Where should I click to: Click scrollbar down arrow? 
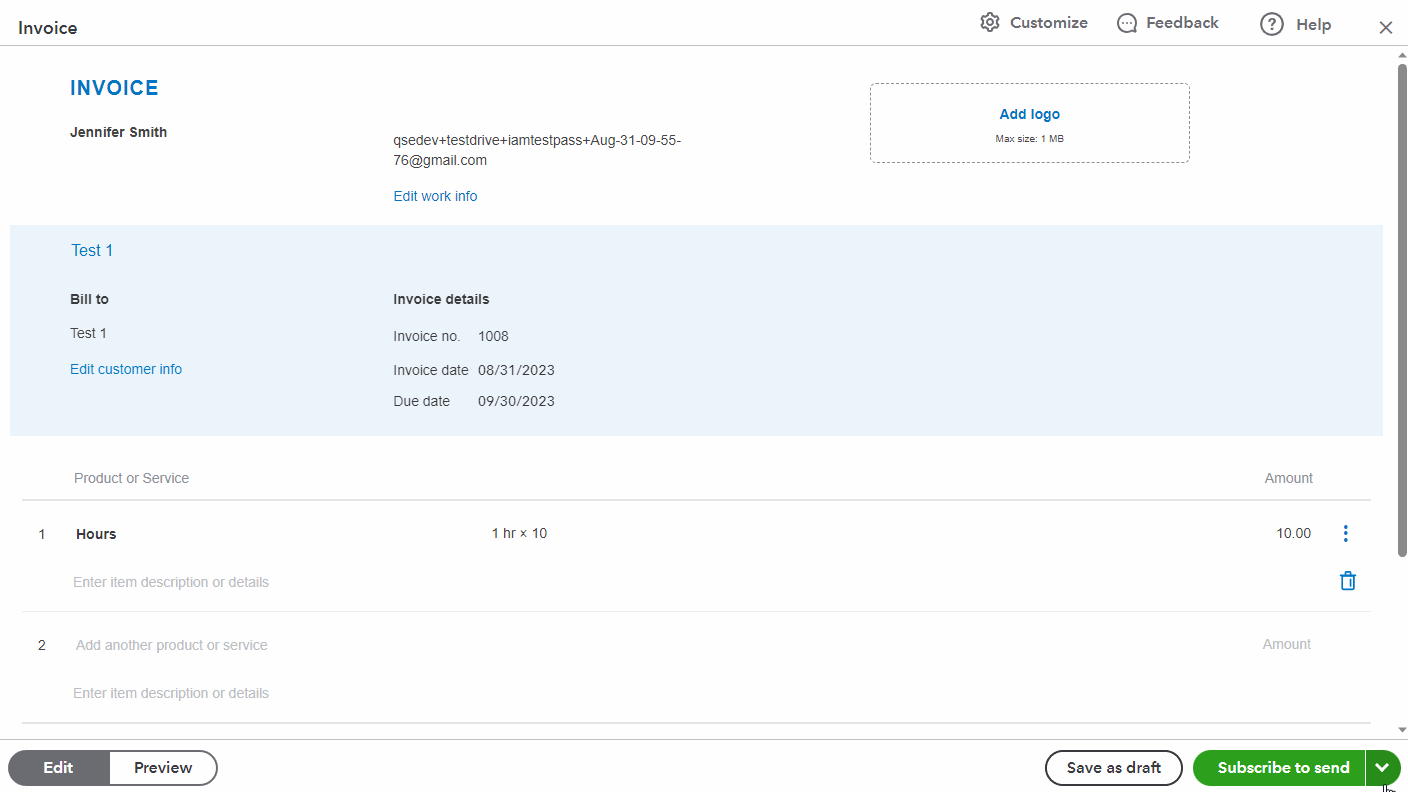(x=1402, y=730)
